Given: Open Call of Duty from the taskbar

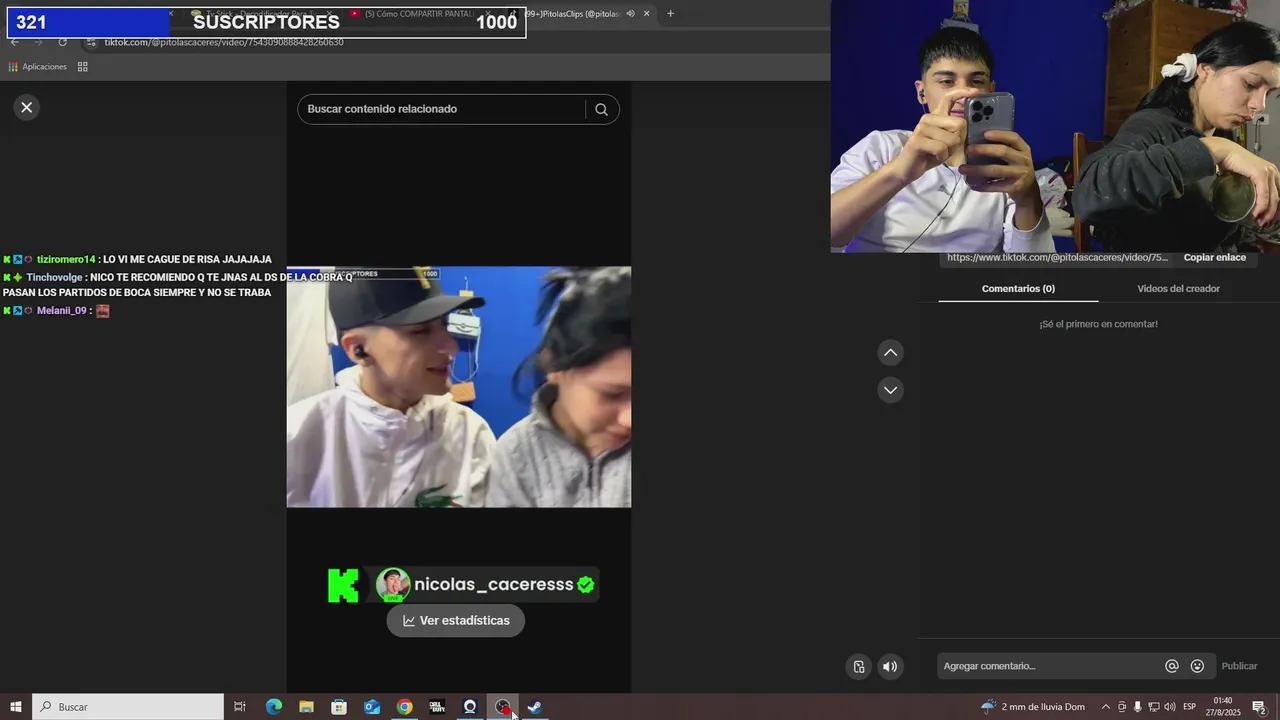Looking at the screenshot, I should [437, 707].
